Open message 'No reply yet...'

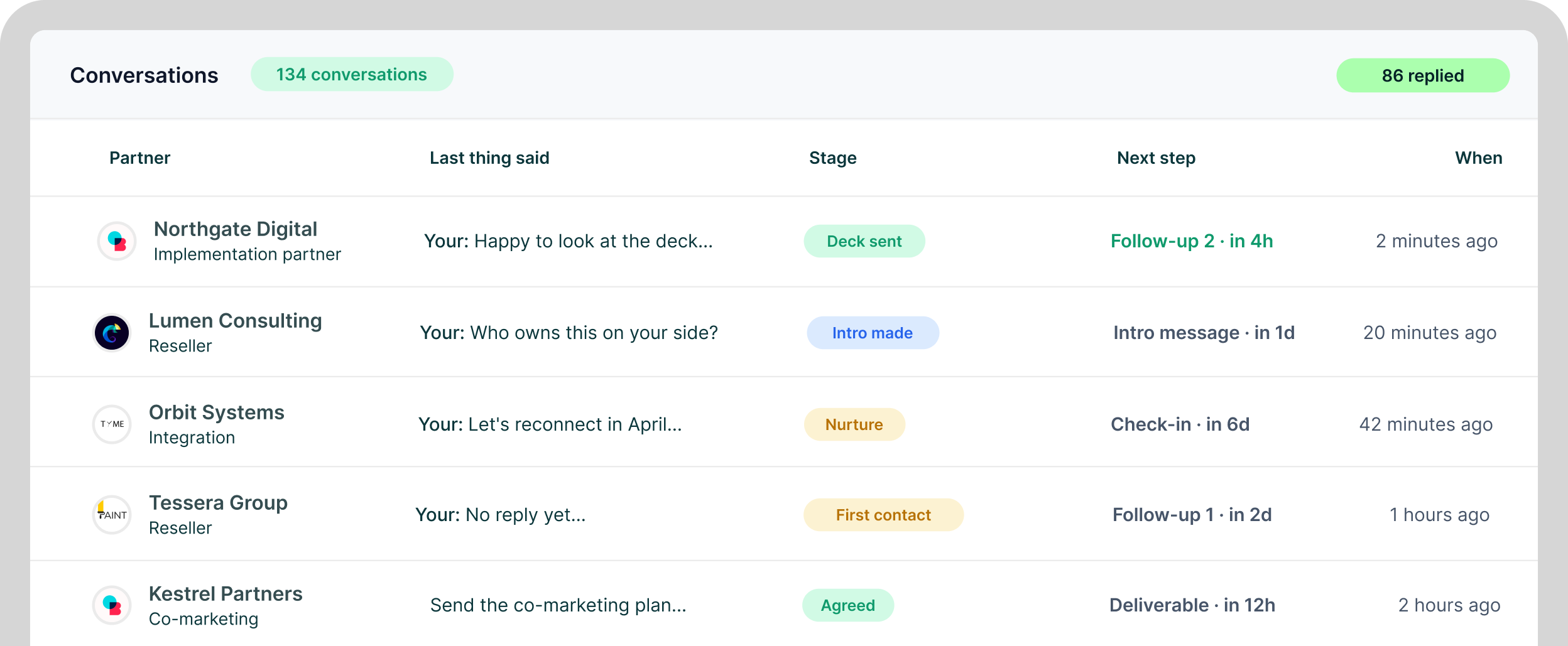(526, 515)
